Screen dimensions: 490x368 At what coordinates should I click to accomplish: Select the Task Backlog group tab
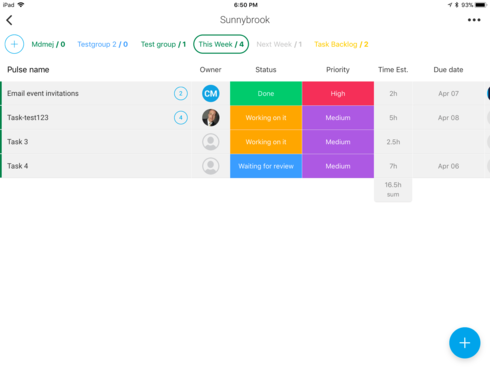341,44
